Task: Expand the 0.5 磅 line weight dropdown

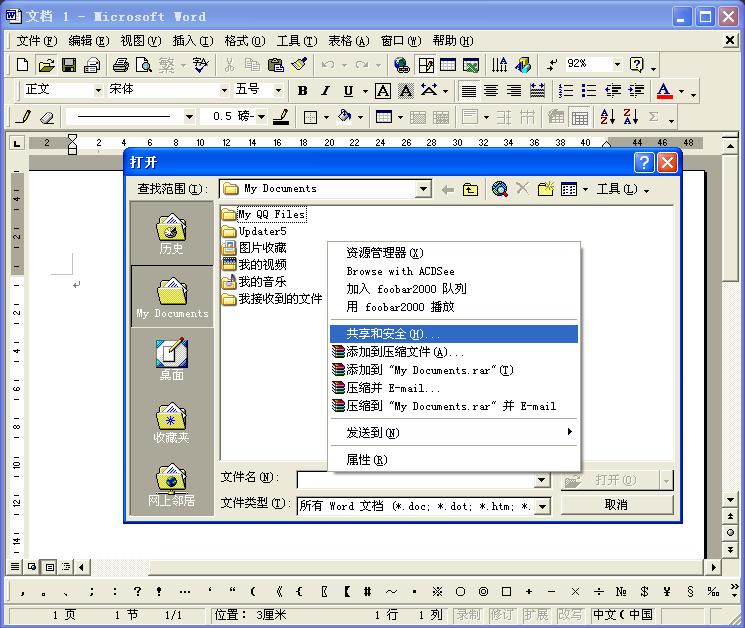Action: coord(261,116)
